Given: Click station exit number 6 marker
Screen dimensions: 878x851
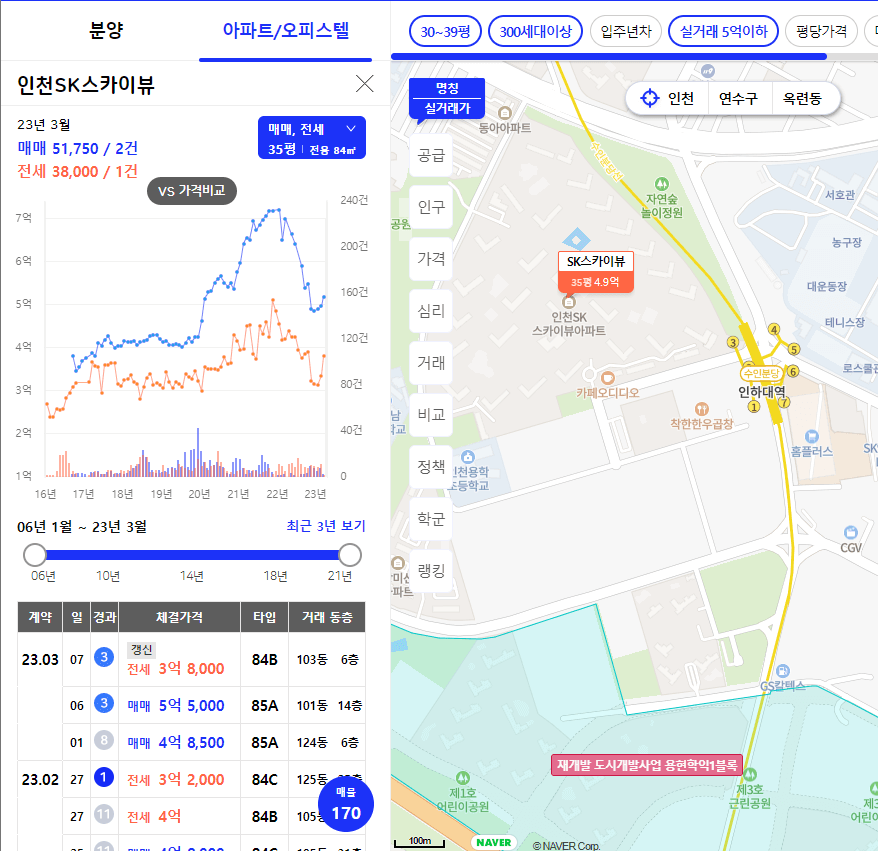Looking at the screenshot, I should [x=792, y=371].
